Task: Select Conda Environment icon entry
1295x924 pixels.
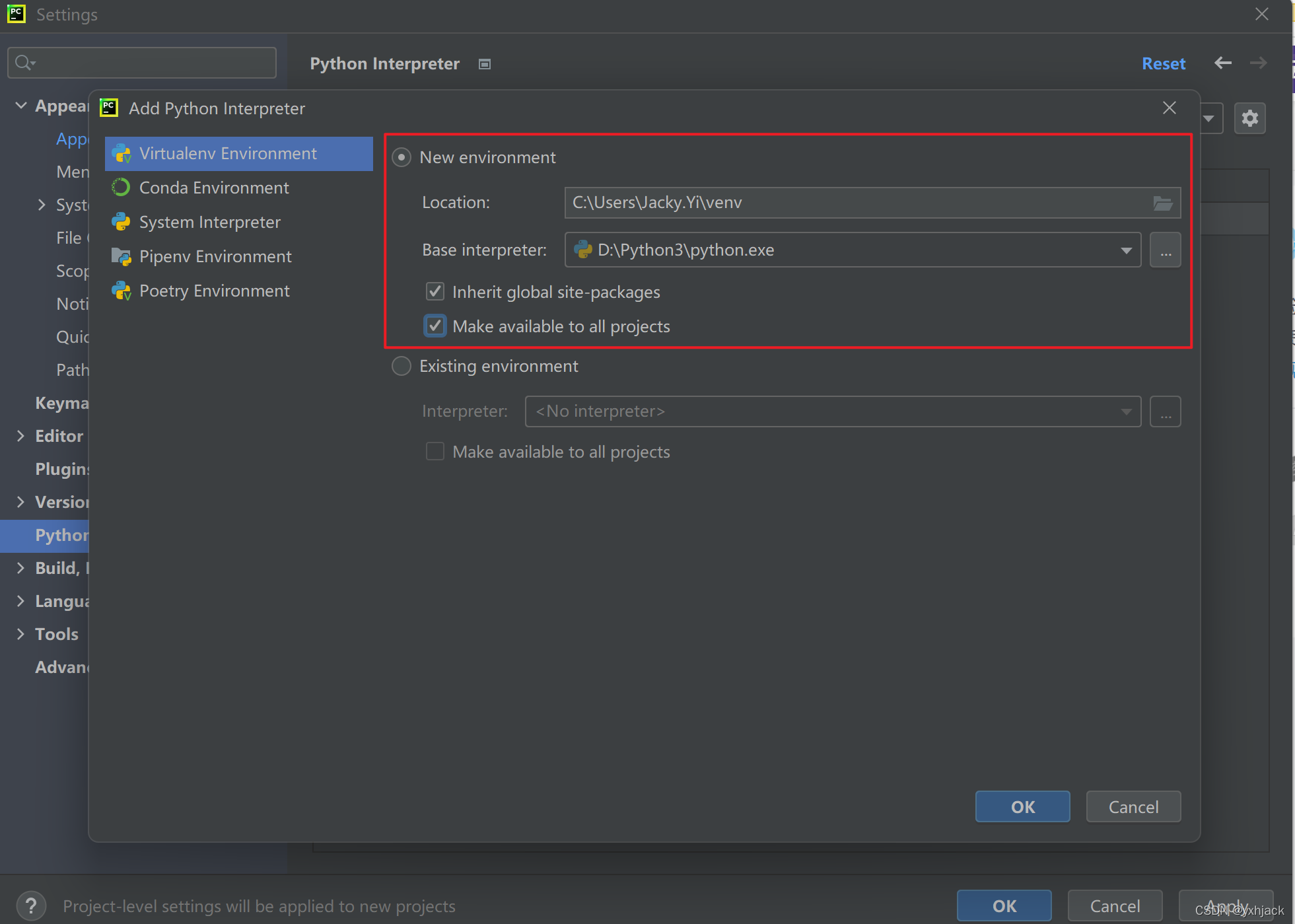Action: 122,188
